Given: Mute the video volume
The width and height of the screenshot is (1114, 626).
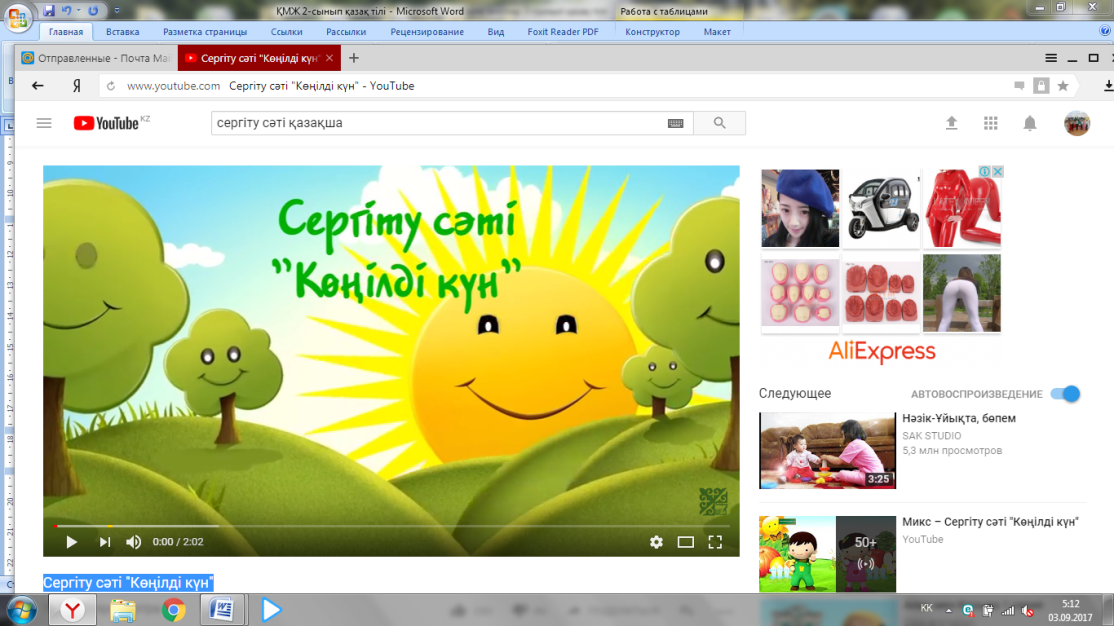Looking at the screenshot, I should [133, 542].
